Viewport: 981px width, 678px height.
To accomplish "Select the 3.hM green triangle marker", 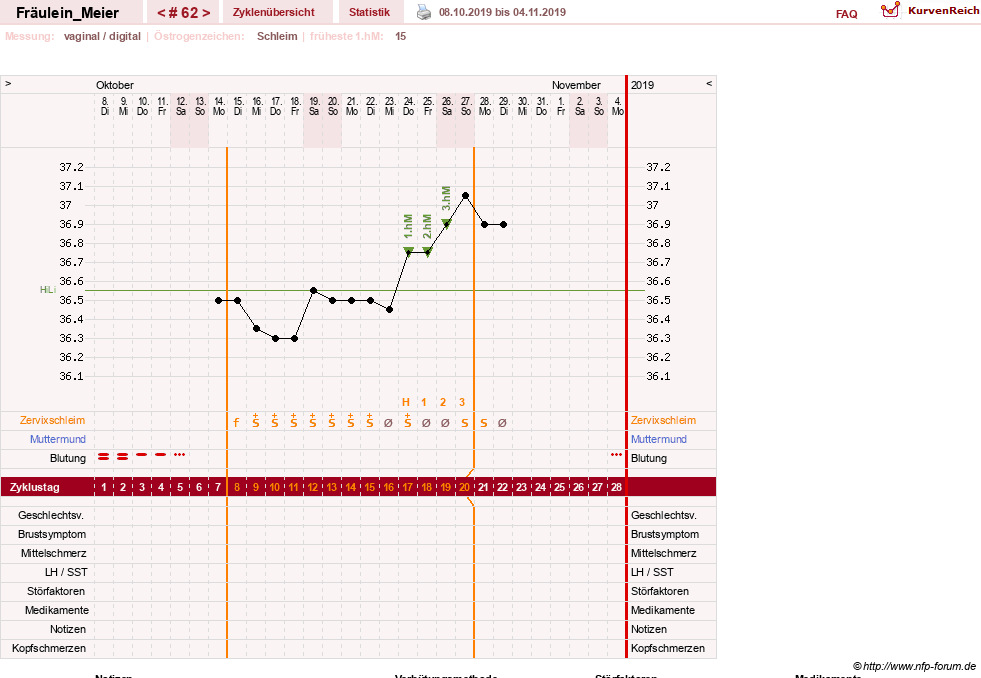I will (x=446, y=223).
